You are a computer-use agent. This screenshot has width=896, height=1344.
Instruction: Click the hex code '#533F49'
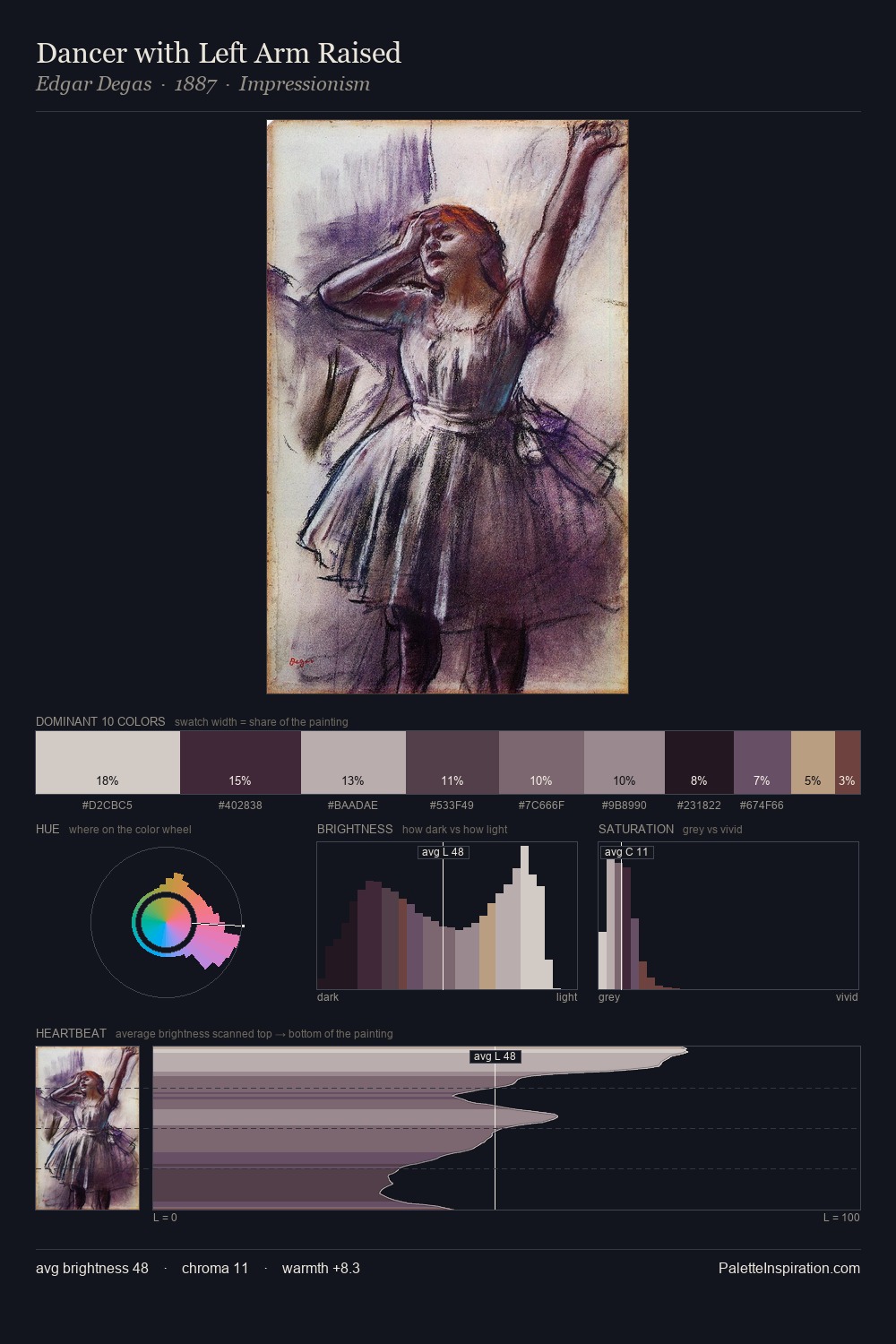pos(452,805)
